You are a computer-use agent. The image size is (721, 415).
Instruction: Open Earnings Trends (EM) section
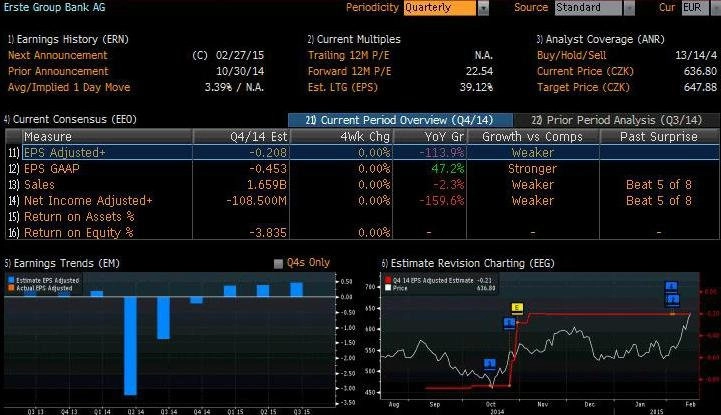click(62, 263)
